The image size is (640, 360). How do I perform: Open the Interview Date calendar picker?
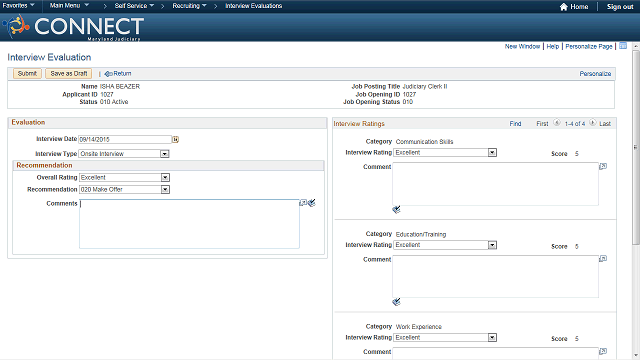tap(176, 140)
